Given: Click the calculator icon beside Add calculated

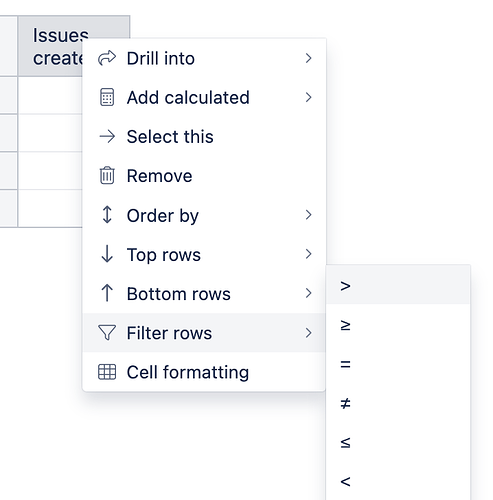Looking at the screenshot, I should pos(107,97).
